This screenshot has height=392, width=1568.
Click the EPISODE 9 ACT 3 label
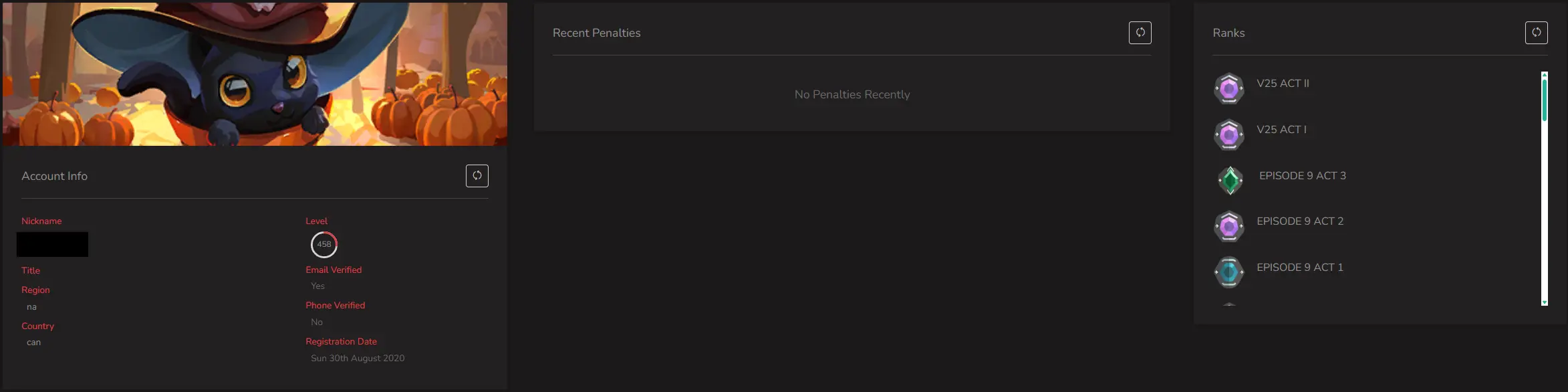coord(1302,176)
